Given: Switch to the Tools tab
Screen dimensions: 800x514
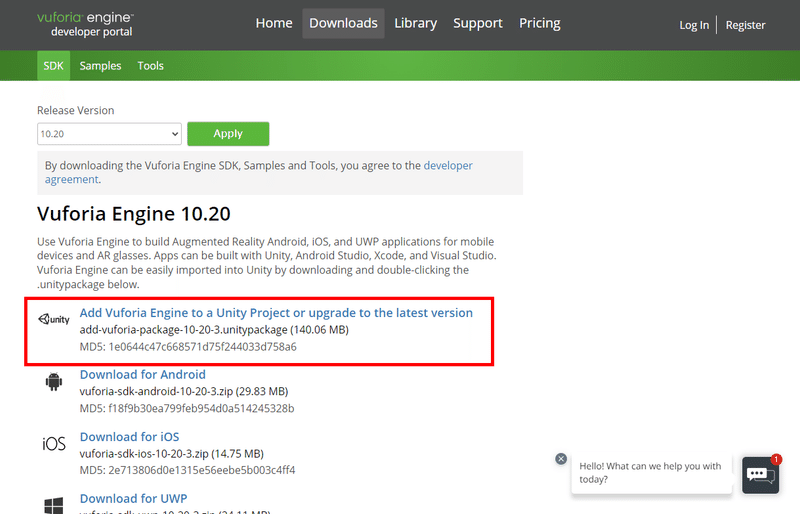Looking at the screenshot, I should [151, 66].
